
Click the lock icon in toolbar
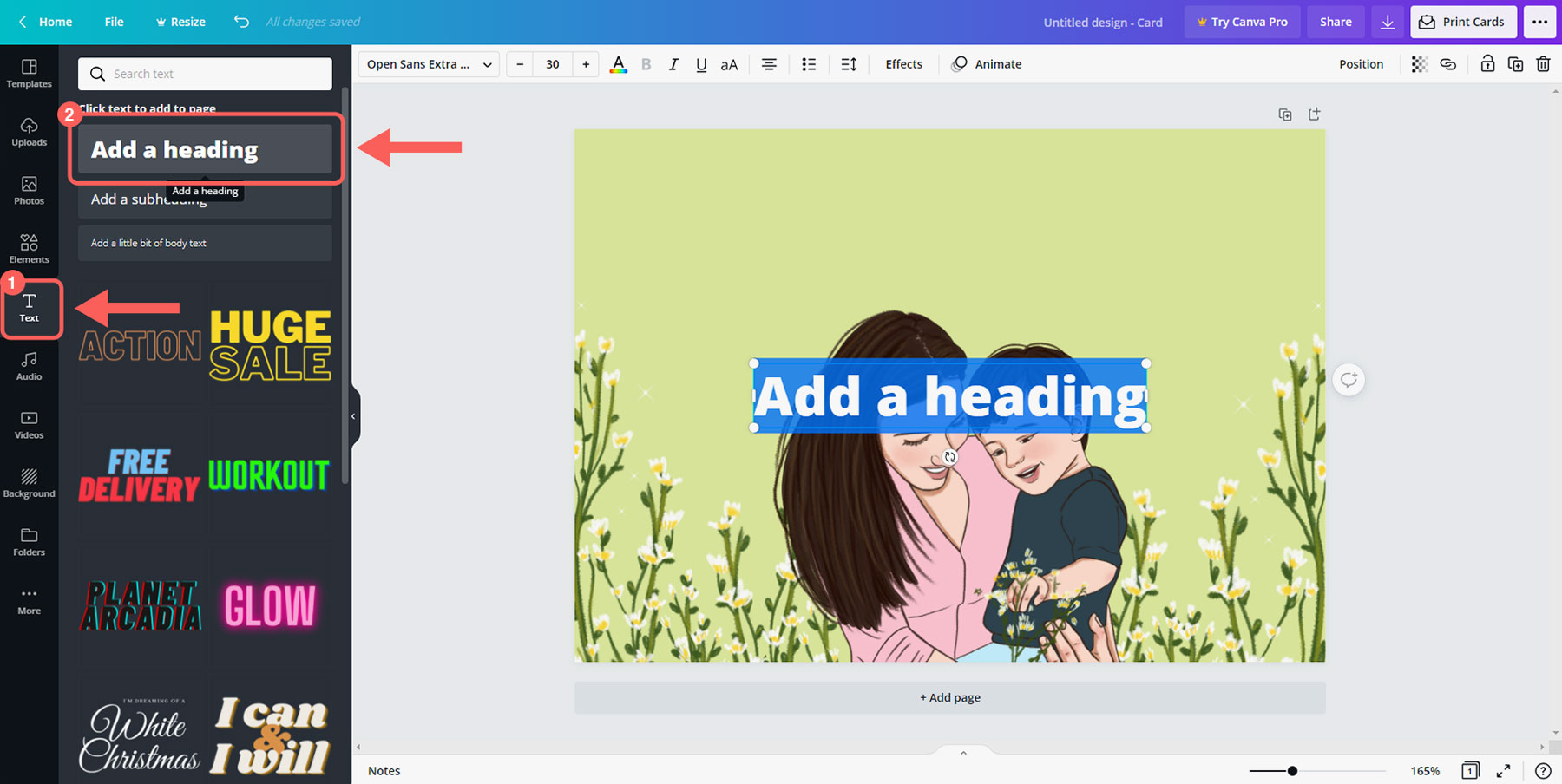point(1487,64)
